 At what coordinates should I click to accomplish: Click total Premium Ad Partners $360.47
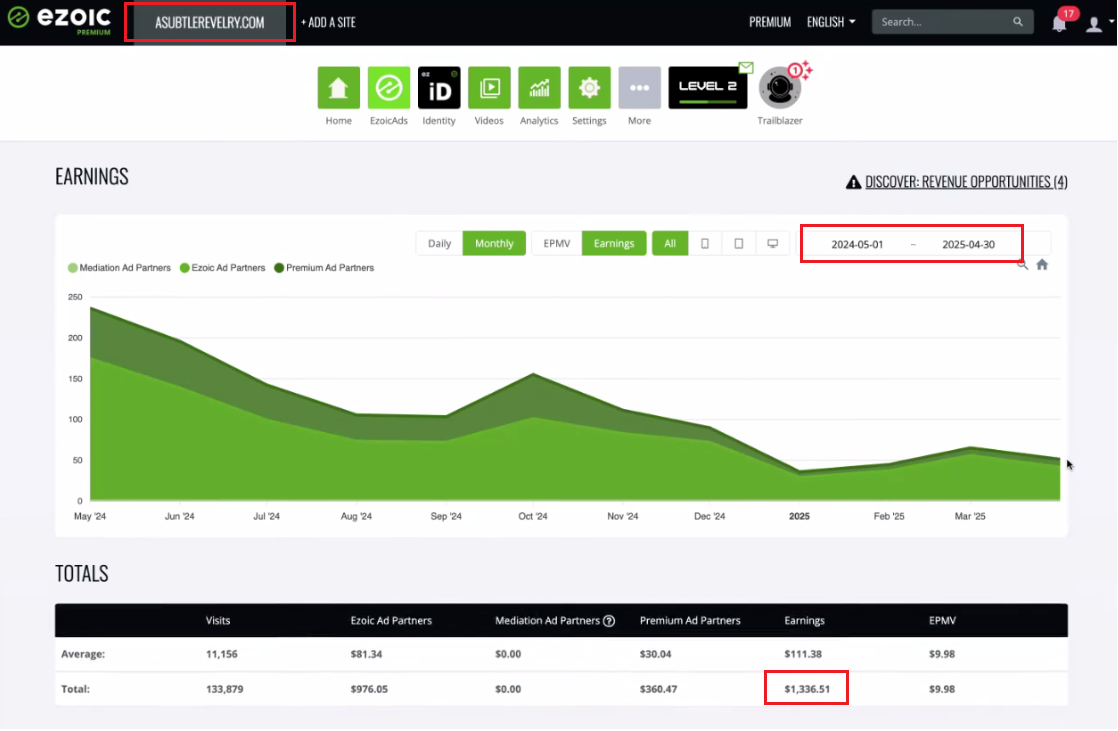coord(658,689)
